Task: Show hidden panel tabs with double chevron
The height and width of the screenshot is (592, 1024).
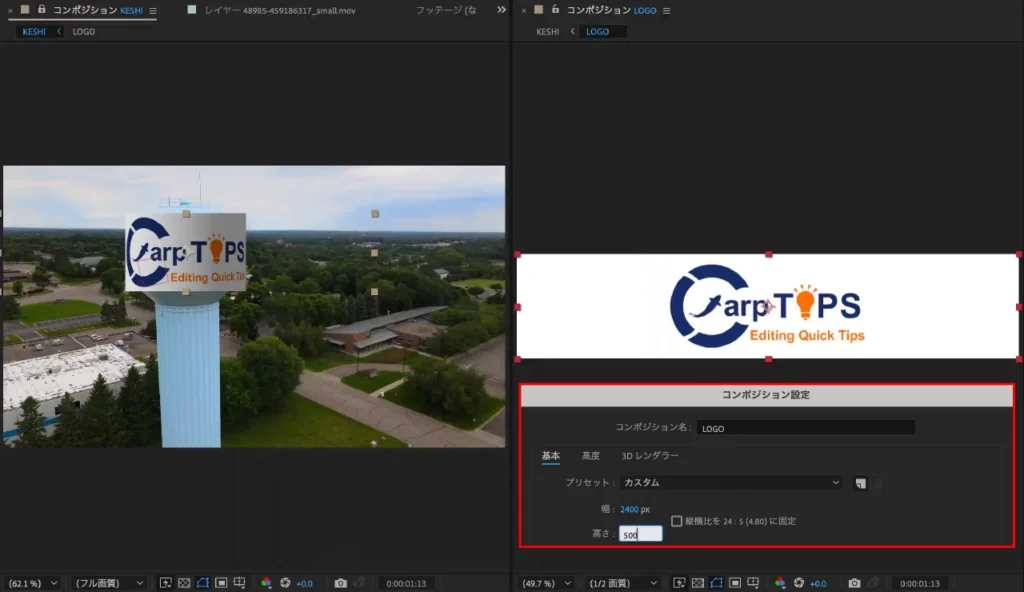Action: click(x=501, y=10)
